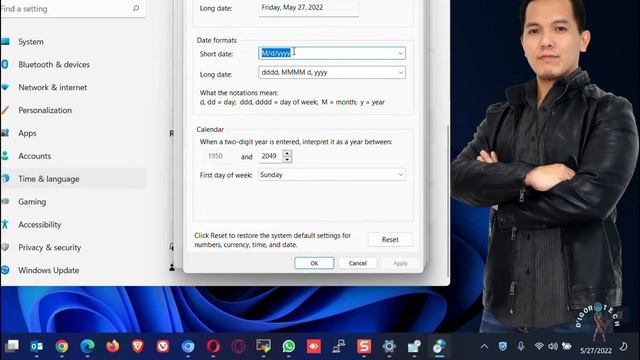Viewport: 640px width, 360px height.
Task: Click the microphone tray icon
Action: point(521,346)
